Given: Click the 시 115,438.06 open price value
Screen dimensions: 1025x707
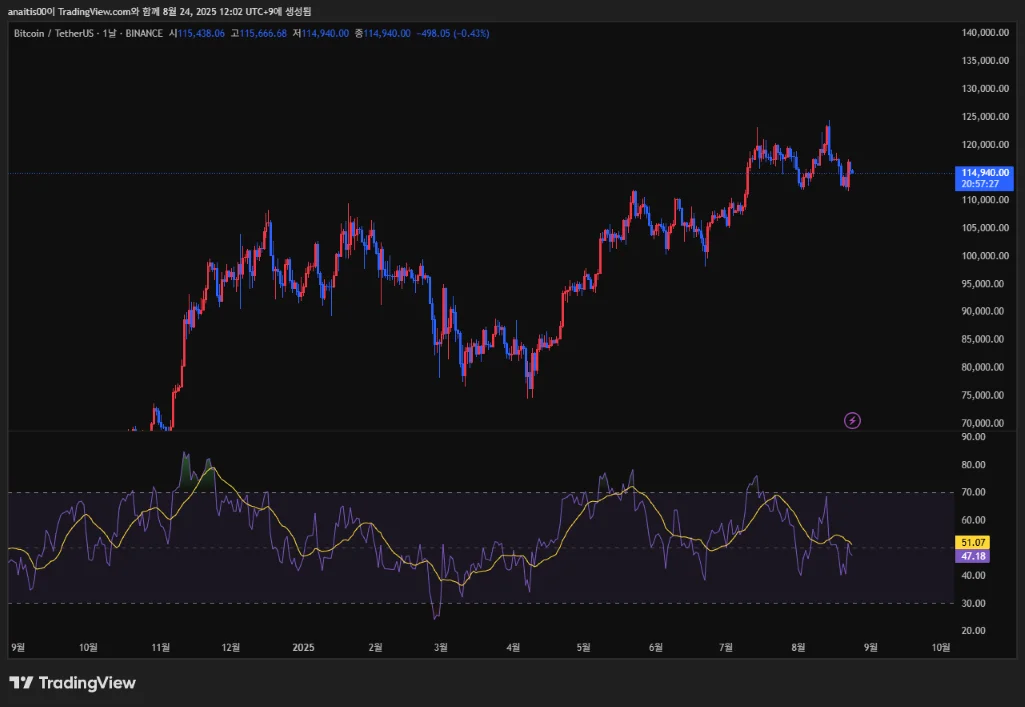Looking at the screenshot, I should click(x=199, y=33).
